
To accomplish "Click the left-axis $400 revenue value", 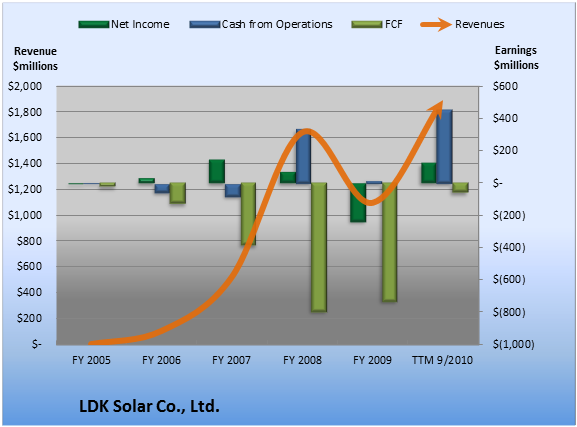I will [29, 292].
